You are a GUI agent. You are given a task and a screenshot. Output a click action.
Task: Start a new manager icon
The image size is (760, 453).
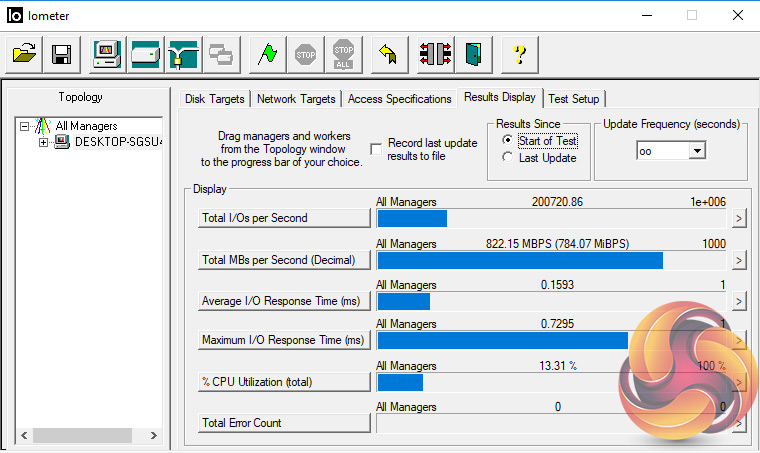[108, 54]
